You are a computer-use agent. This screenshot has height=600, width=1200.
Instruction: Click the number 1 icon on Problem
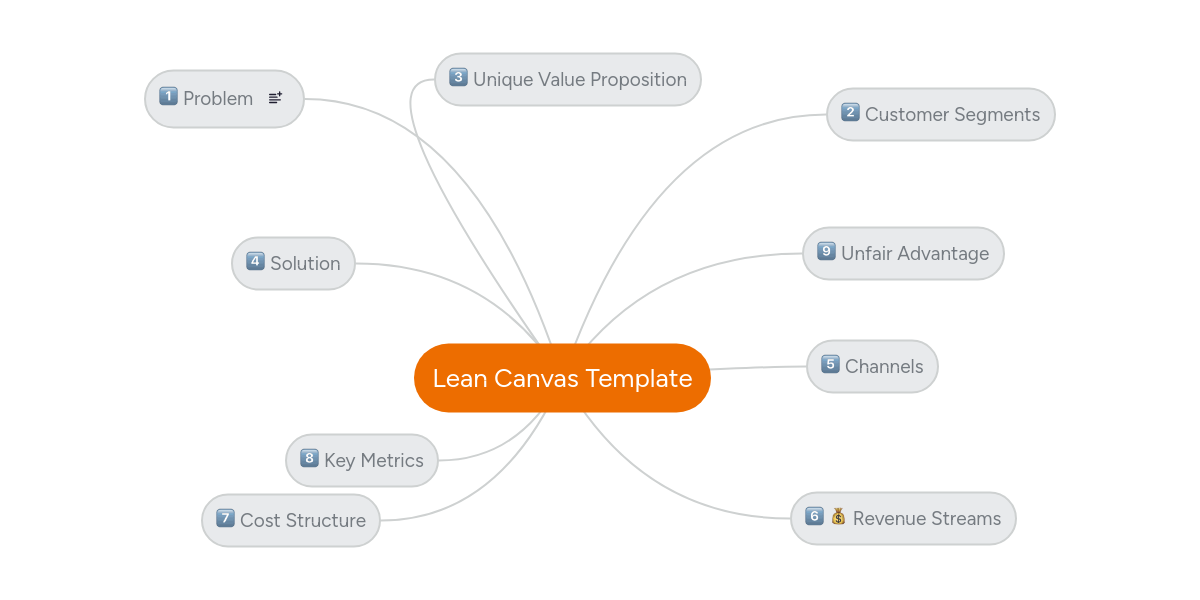click(168, 97)
